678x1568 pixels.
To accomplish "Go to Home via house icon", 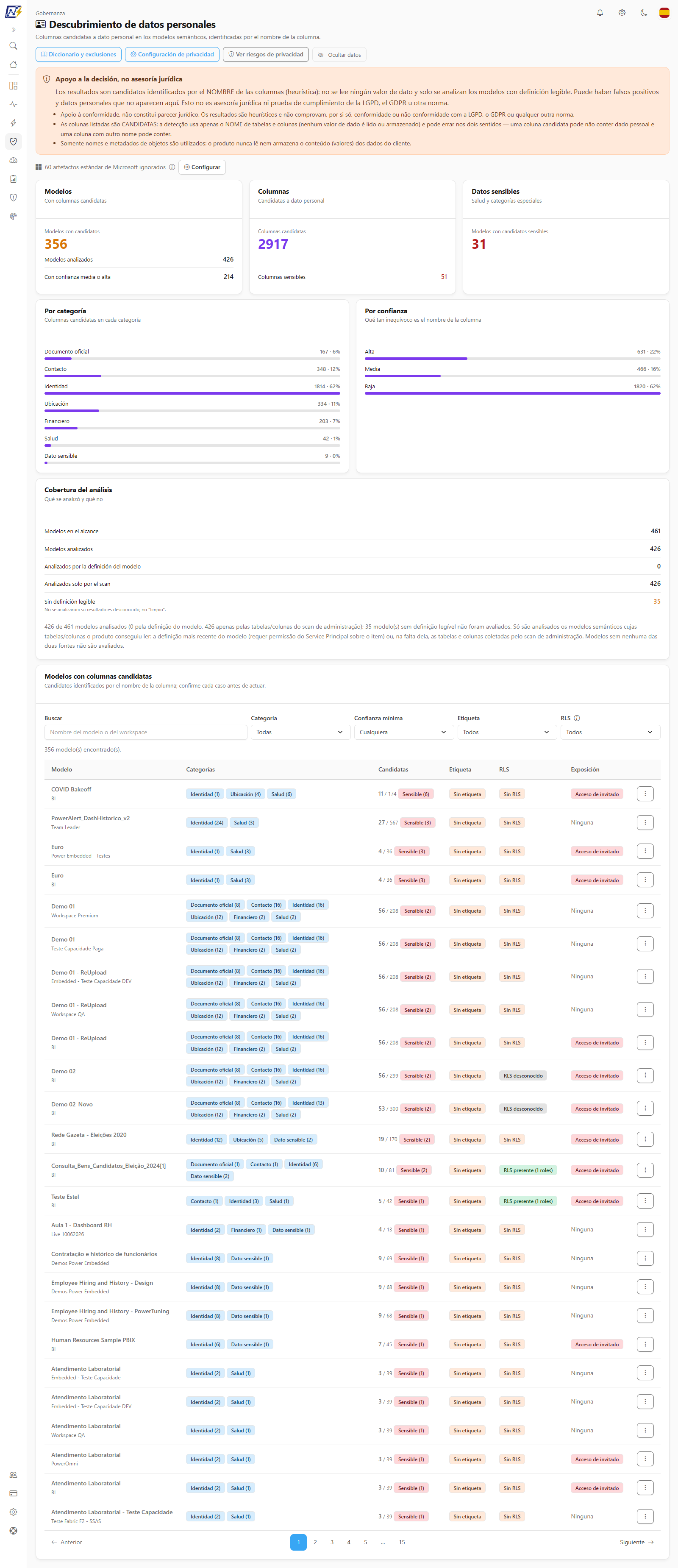I will point(14,64).
